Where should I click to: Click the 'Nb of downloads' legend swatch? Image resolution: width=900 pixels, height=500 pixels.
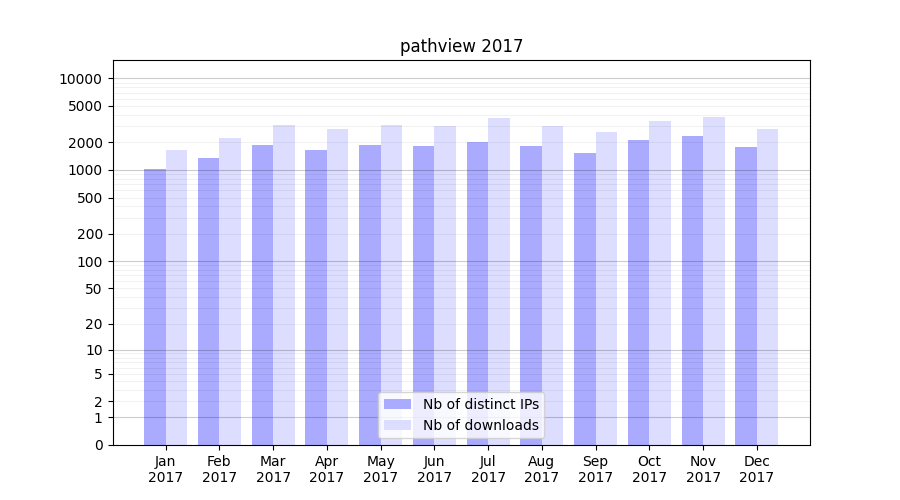coord(397,425)
